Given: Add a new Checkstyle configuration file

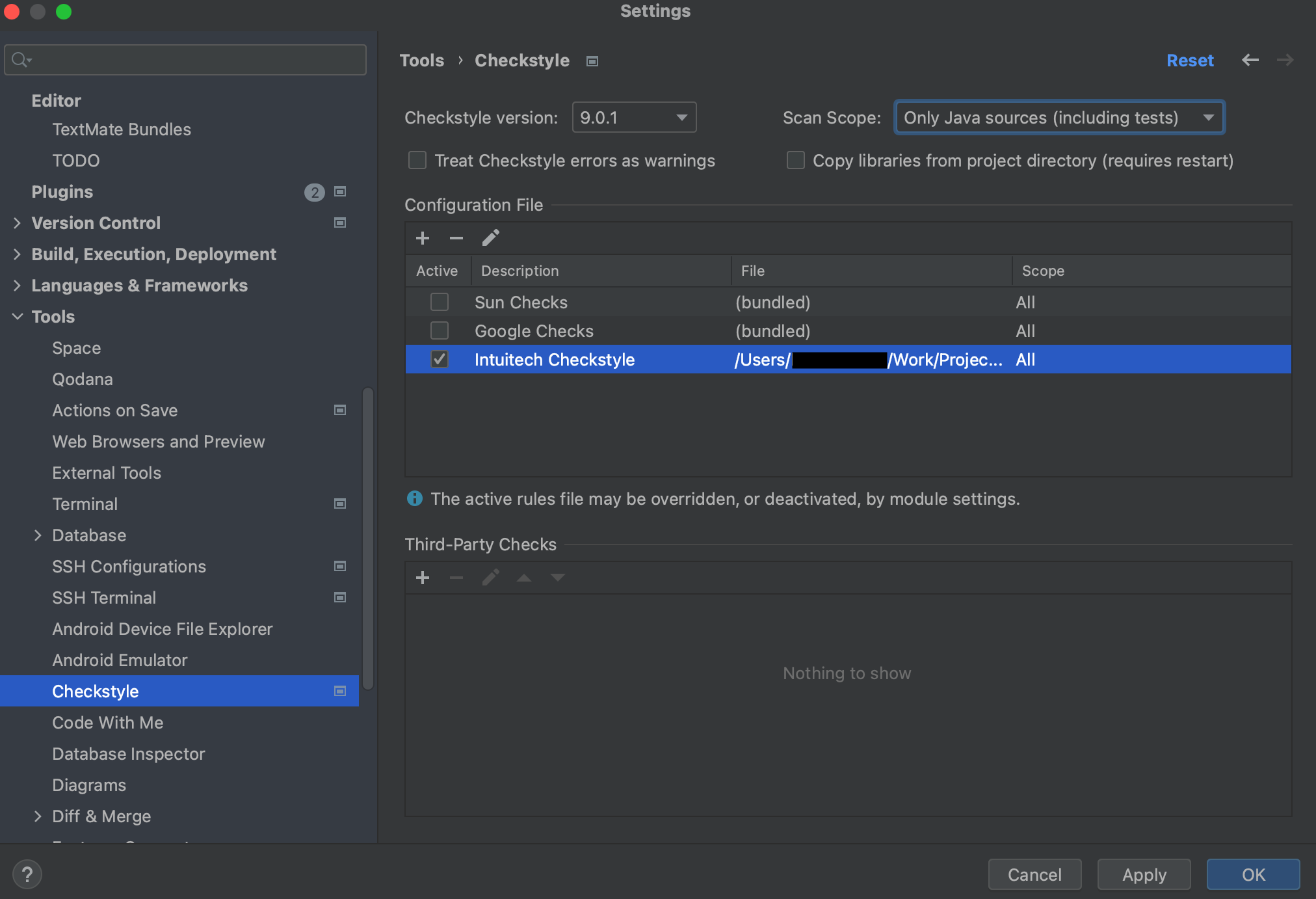Looking at the screenshot, I should tap(423, 237).
